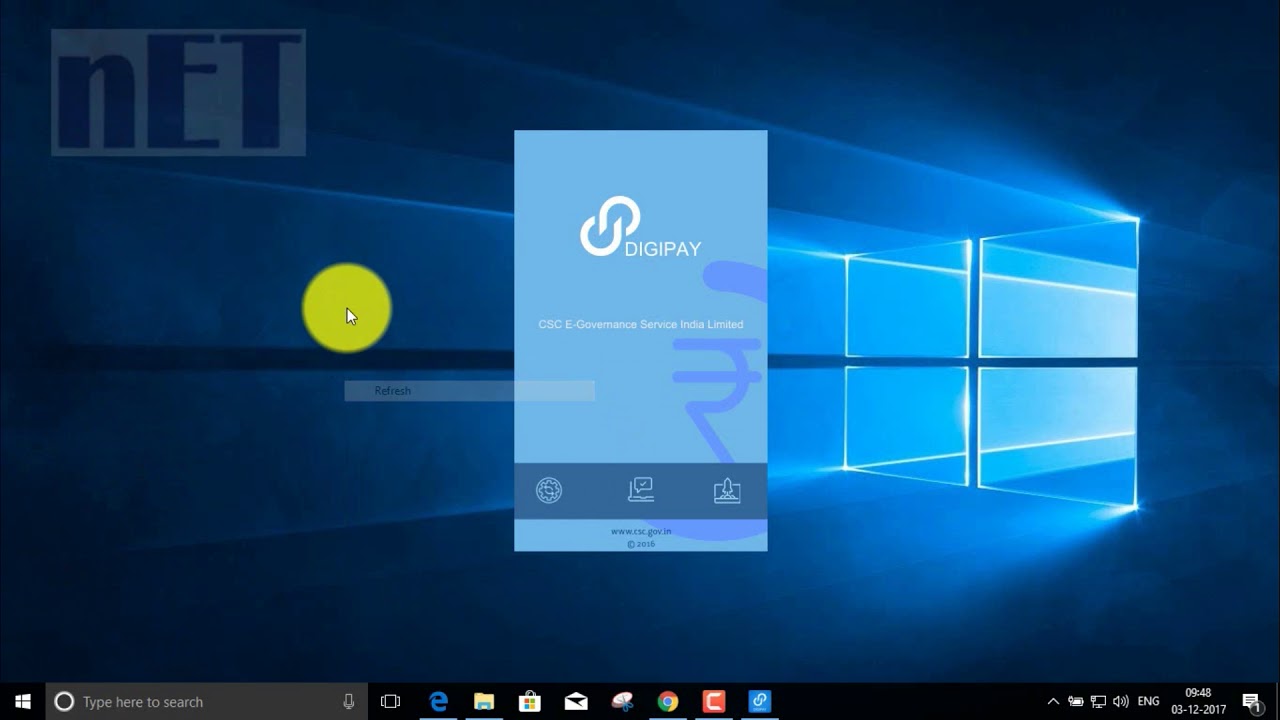
Task: Open Microsoft Store from taskbar
Action: [530, 702]
